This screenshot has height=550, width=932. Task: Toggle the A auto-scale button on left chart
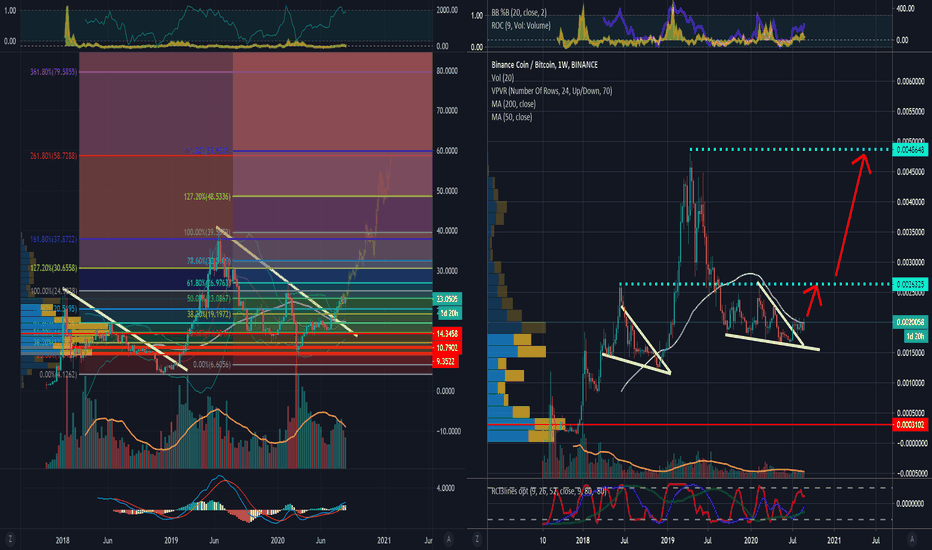point(448,539)
